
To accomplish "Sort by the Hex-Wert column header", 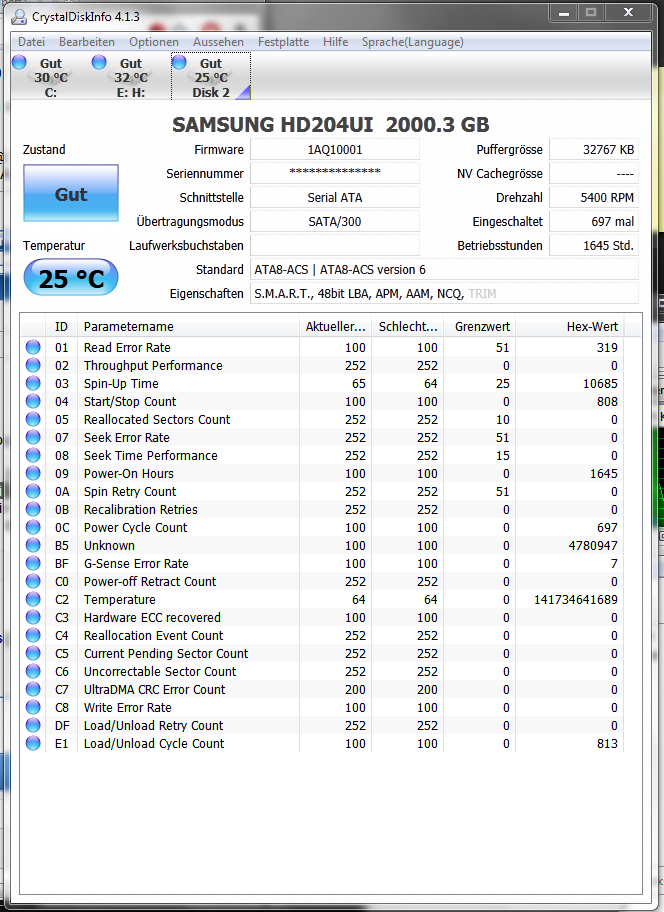I will point(570,327).
